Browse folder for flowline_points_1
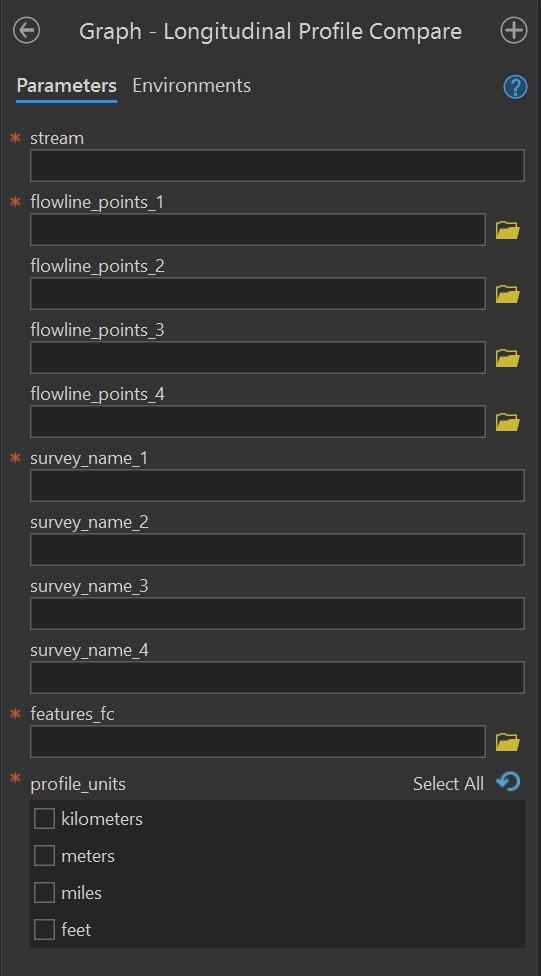This screenshot has height=976, width=541. click(x=507, y=230)
